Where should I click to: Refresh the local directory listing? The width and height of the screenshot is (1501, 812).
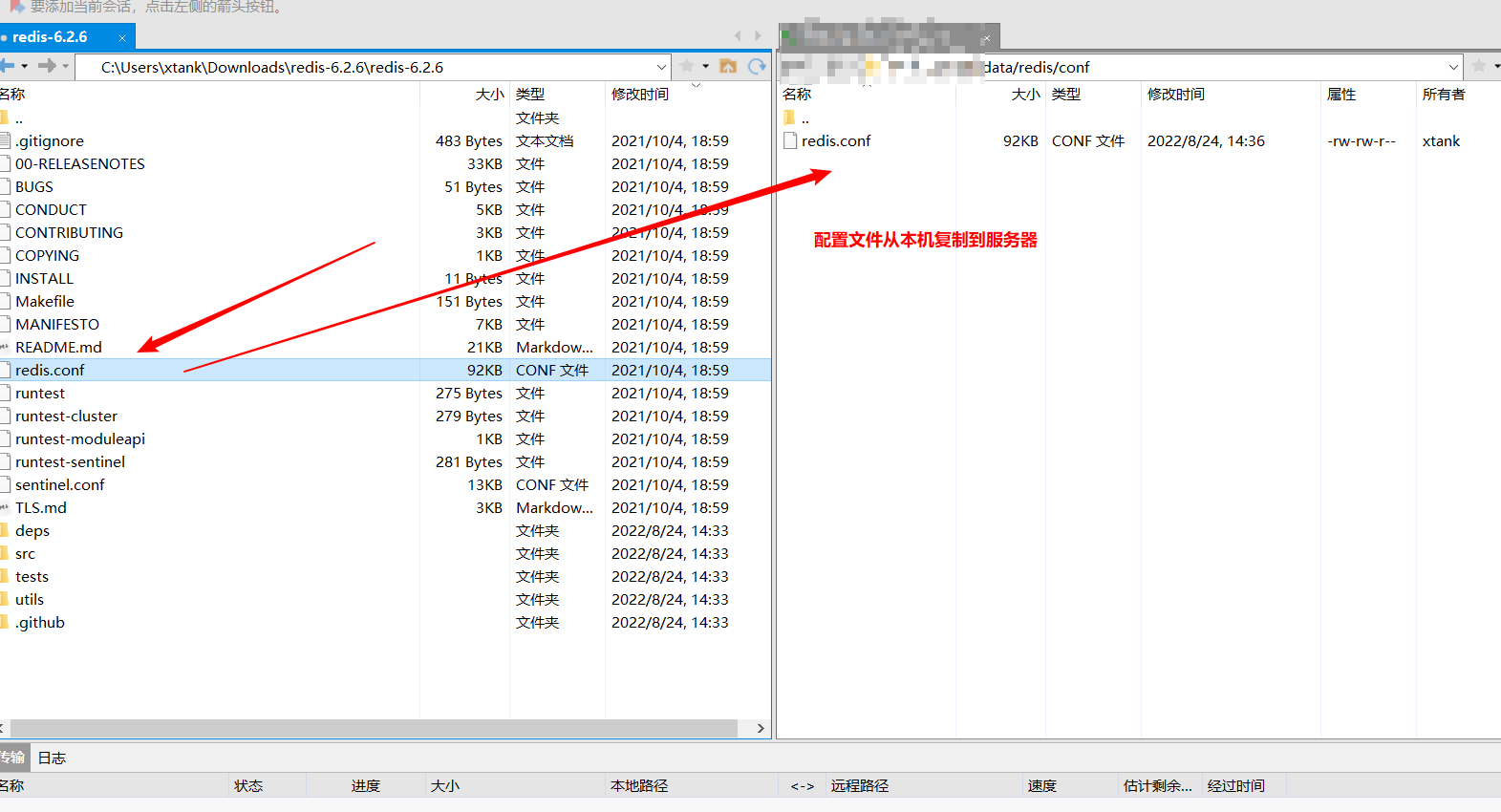(x=757, y=66)
